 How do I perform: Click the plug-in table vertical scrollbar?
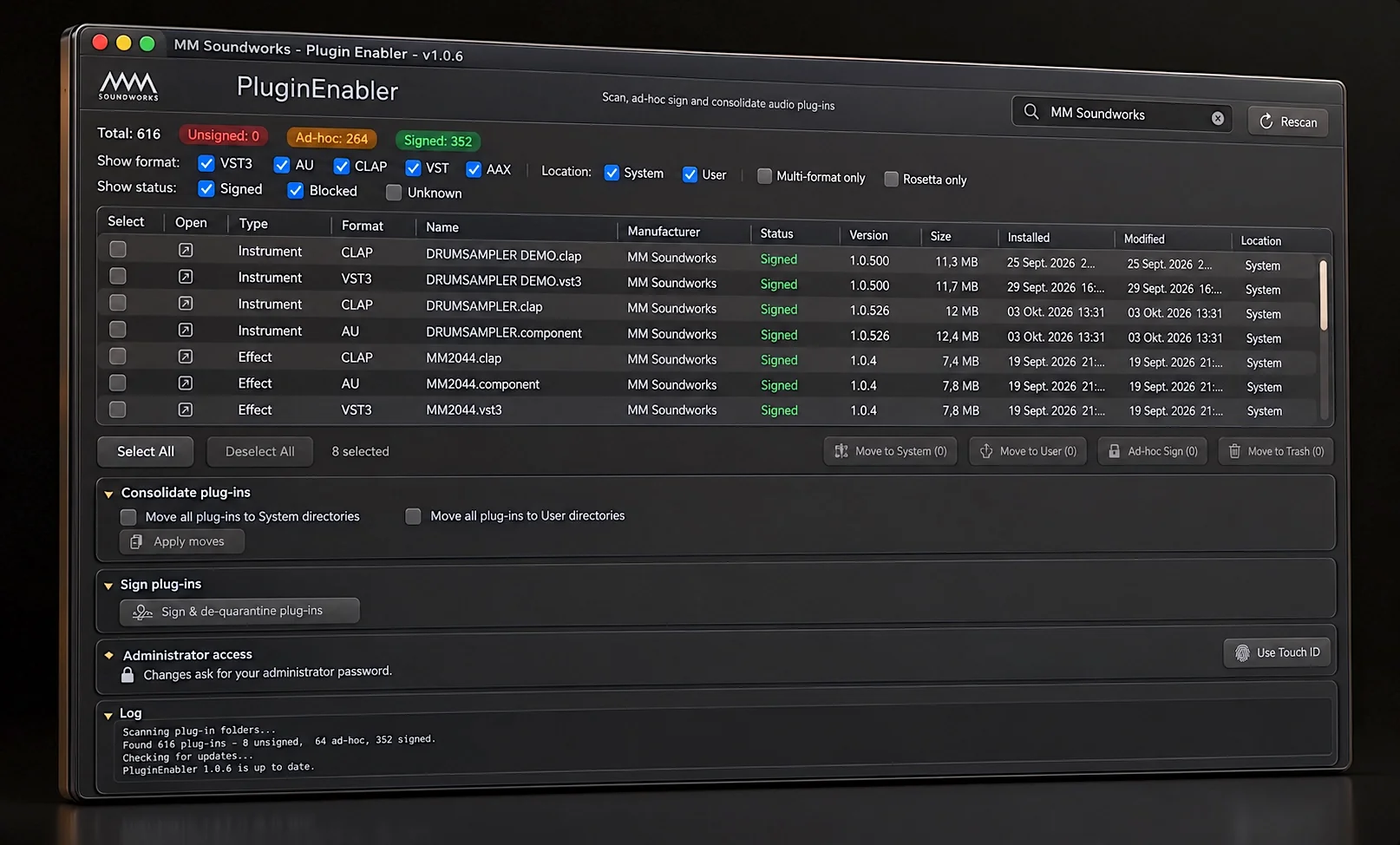[1323, 295]
